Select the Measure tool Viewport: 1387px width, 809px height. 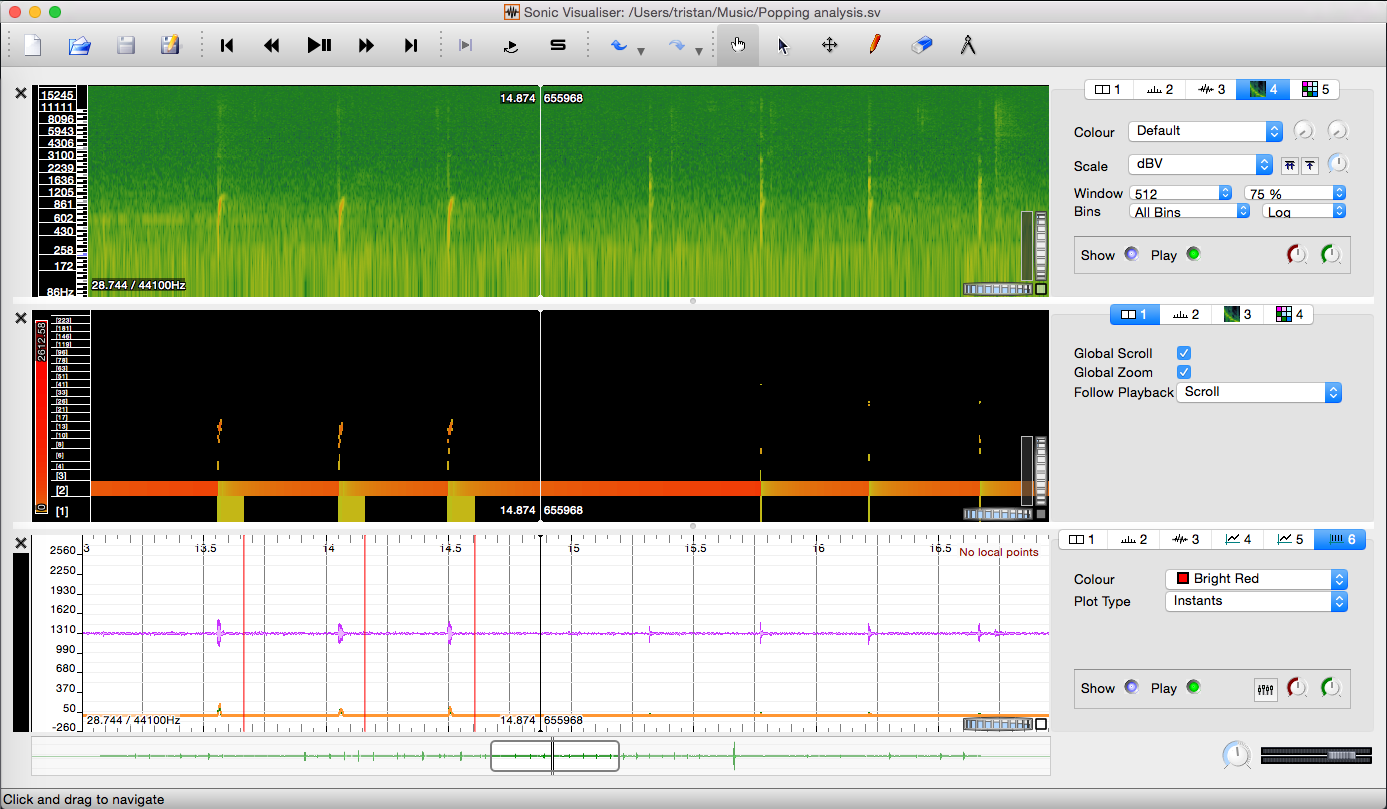point(967,45)
